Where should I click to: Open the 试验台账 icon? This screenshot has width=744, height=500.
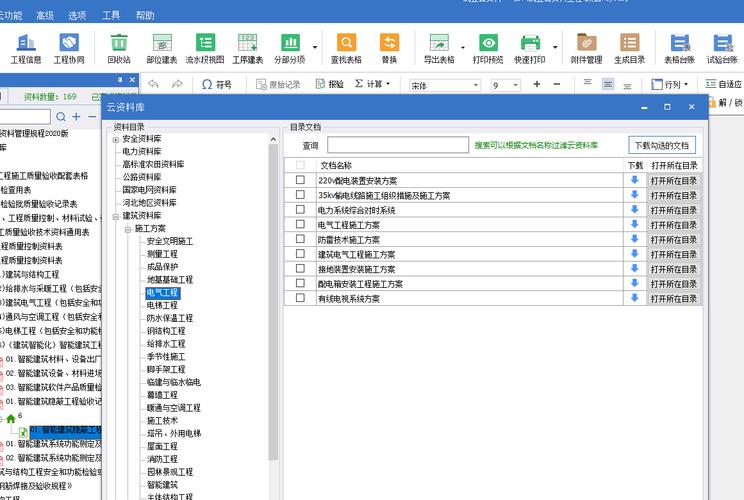click(722, 48)
